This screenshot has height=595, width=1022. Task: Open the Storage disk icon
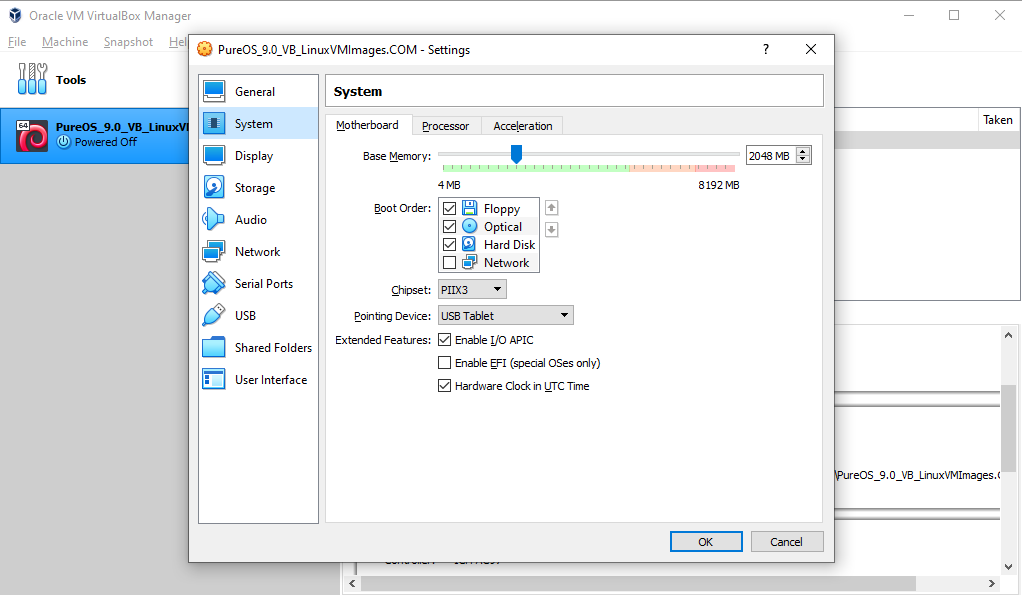pyautogui.click(x=214, y=187)
